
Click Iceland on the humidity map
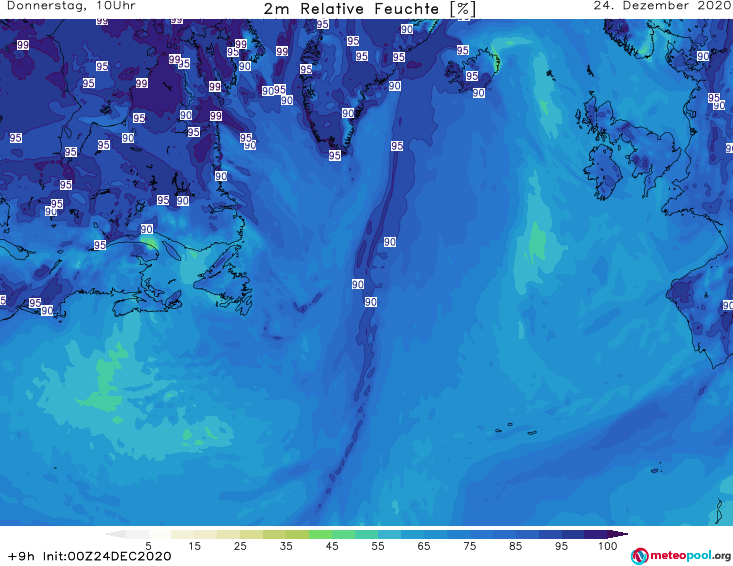(472, 70)
